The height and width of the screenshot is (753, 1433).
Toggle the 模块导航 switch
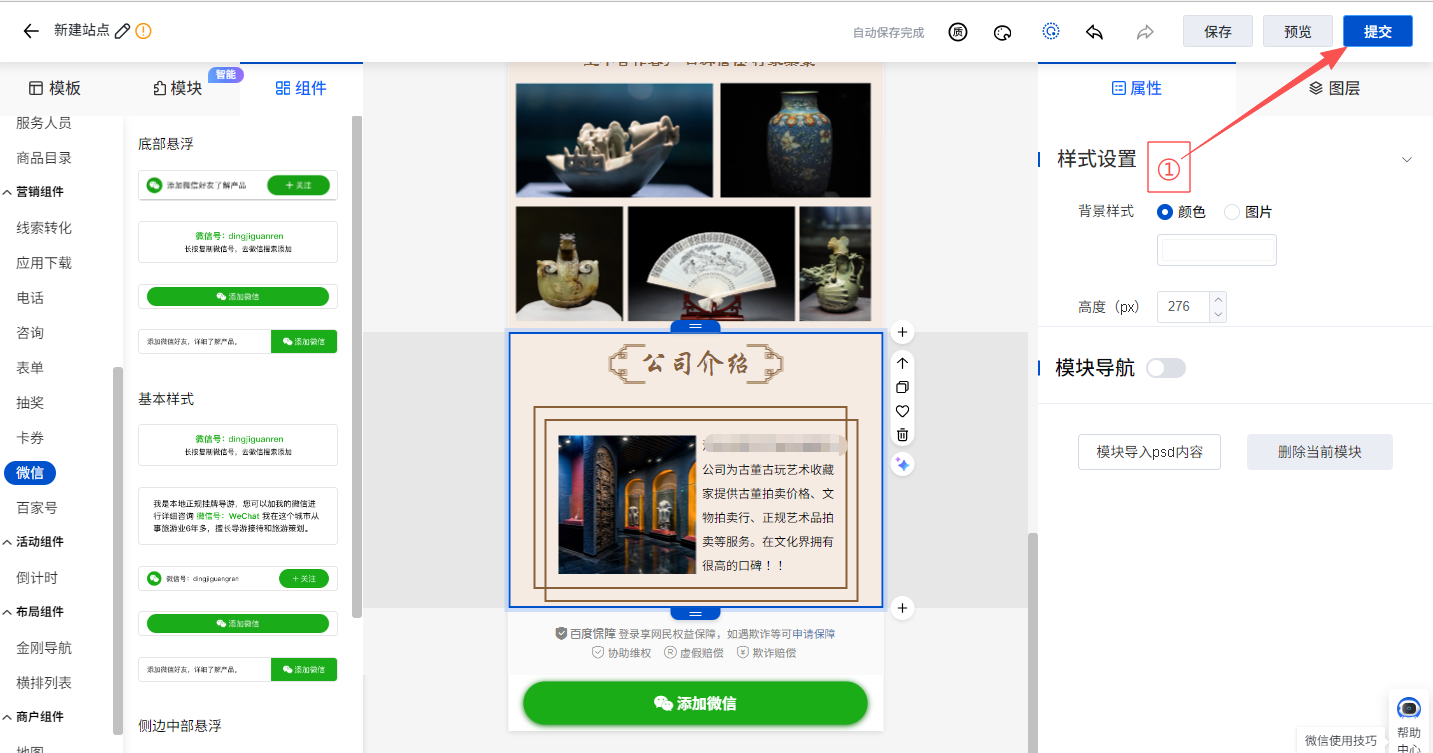tap(1165, 368)
